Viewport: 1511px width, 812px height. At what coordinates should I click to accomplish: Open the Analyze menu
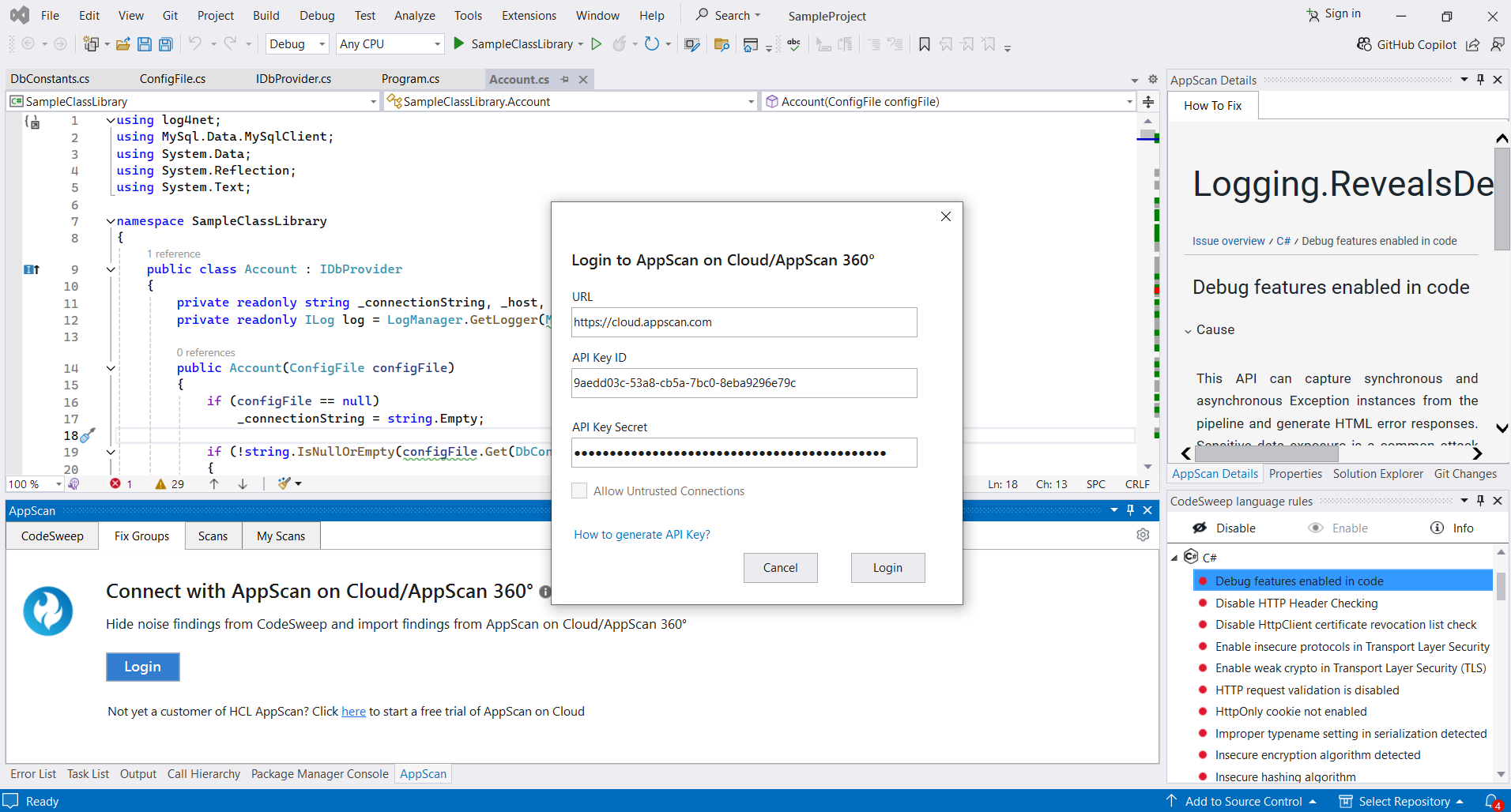click(x=414, y=16)
